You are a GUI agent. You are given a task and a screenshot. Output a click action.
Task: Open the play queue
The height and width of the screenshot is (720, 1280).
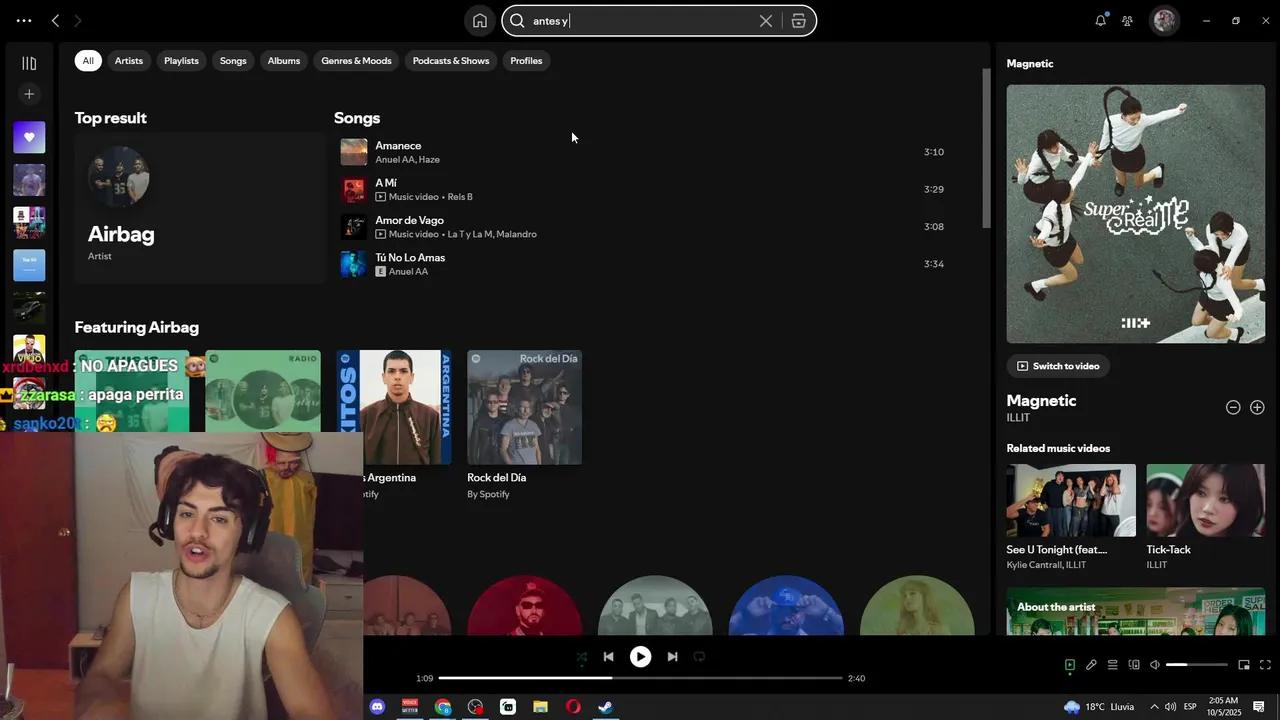pyautogui.click(x=1112, y=665)
